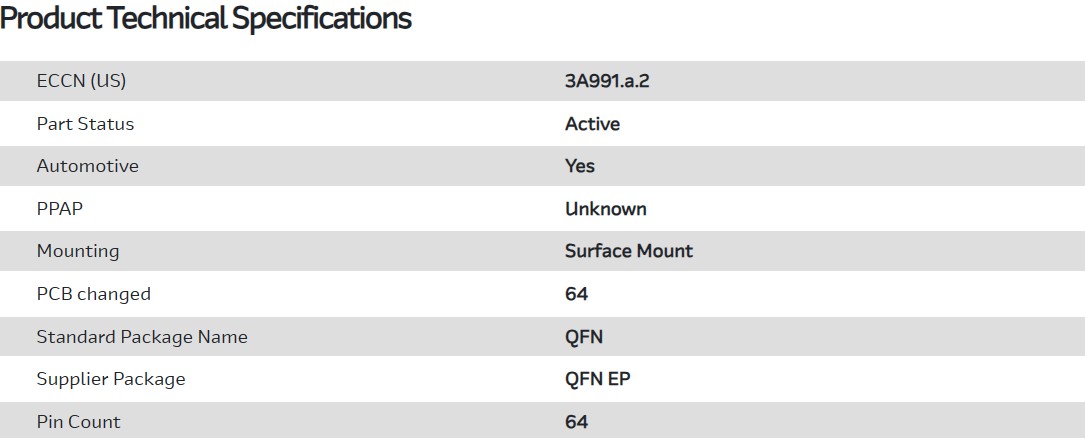This screenshot has width=1085, height=438.
Task: Select the 64 value beside PCB changed
Action: pyautogui.click(x=576, y=294)
